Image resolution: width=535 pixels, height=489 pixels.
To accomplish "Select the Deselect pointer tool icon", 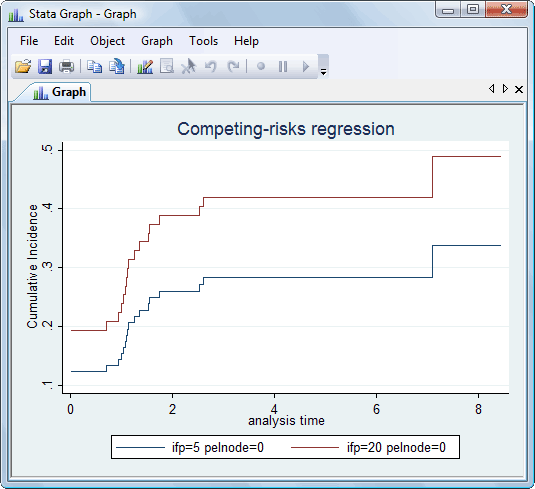I will coord(189,66).
